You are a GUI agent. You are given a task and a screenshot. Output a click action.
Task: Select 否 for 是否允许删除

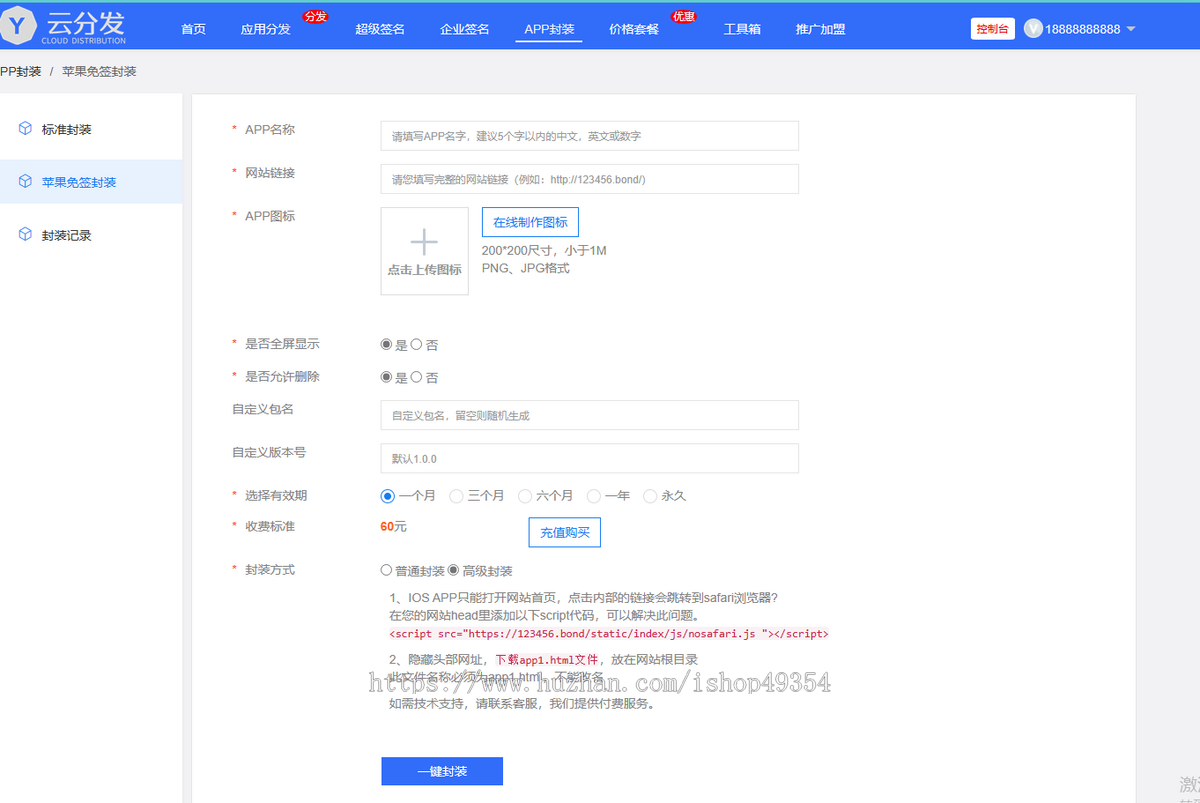tap(416, 377)
